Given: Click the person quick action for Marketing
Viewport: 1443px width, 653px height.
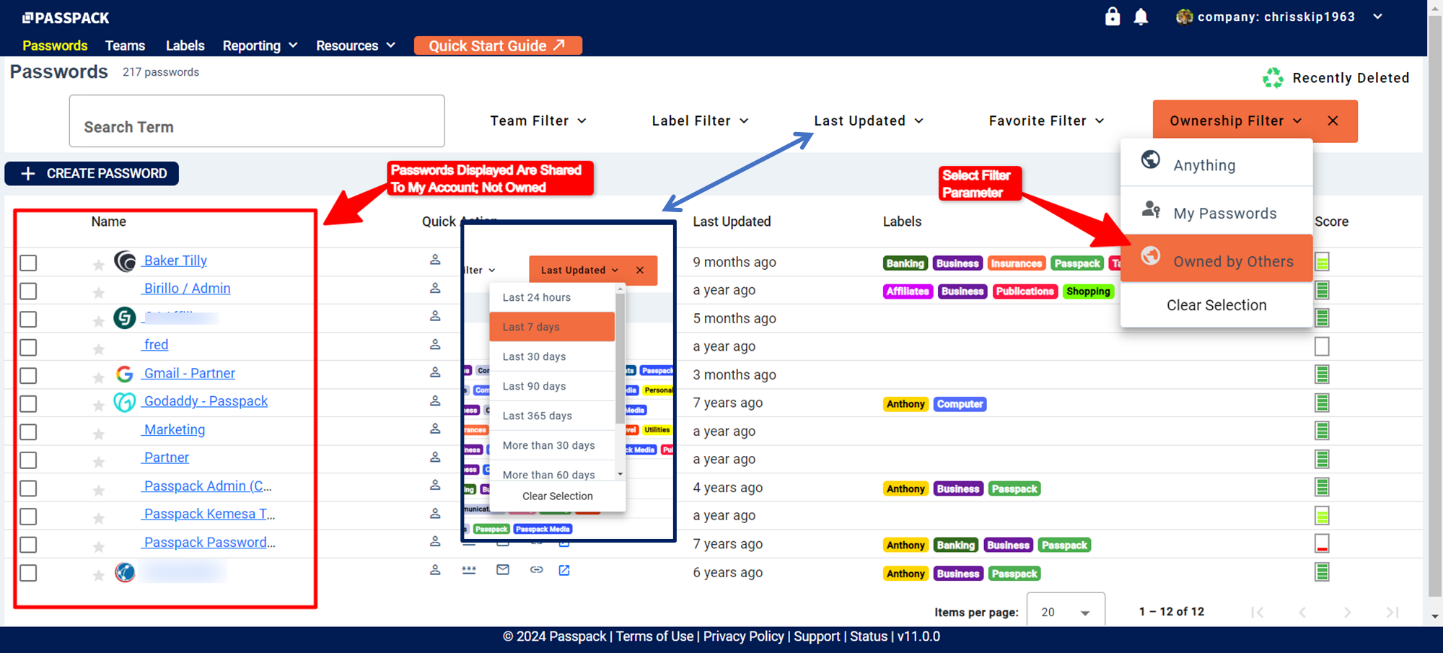Looking at the screenshot, I should coord(435,428).
